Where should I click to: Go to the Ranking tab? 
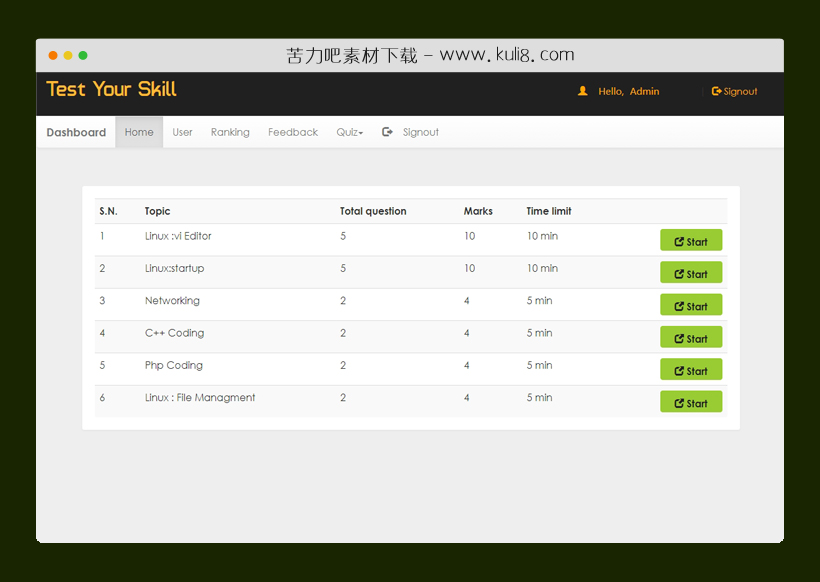coord(230,132)
